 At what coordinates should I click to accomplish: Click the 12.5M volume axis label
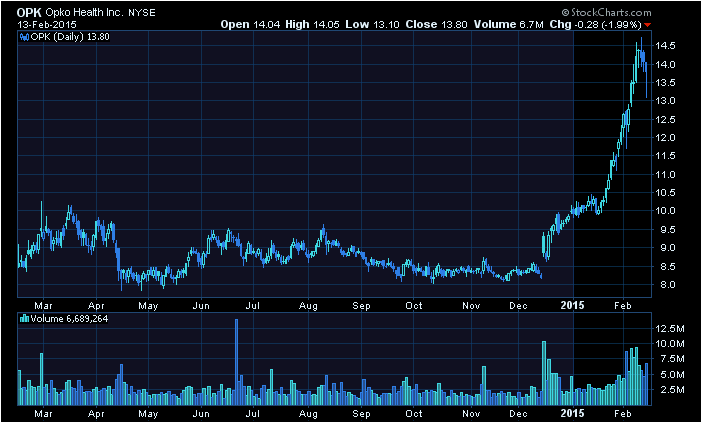(671, 329)
